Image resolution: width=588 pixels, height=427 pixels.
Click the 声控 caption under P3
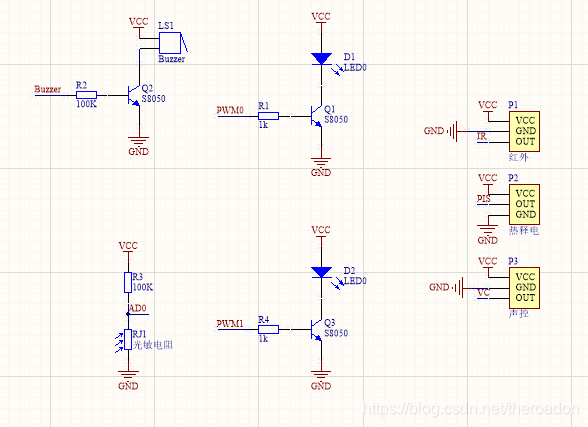pos(519,313)
